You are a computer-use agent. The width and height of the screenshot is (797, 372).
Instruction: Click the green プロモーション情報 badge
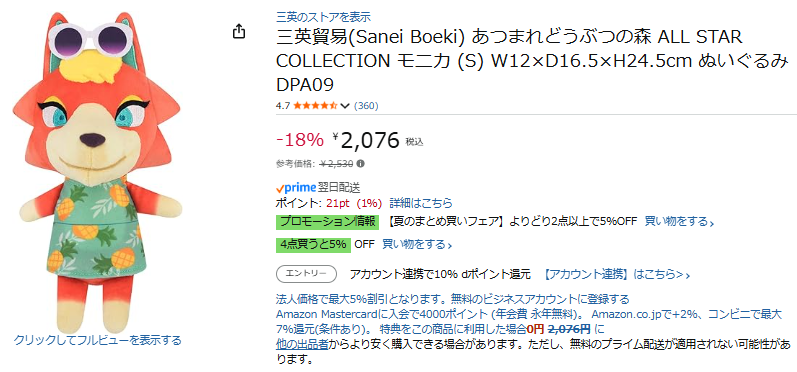[x=327, y=222]
